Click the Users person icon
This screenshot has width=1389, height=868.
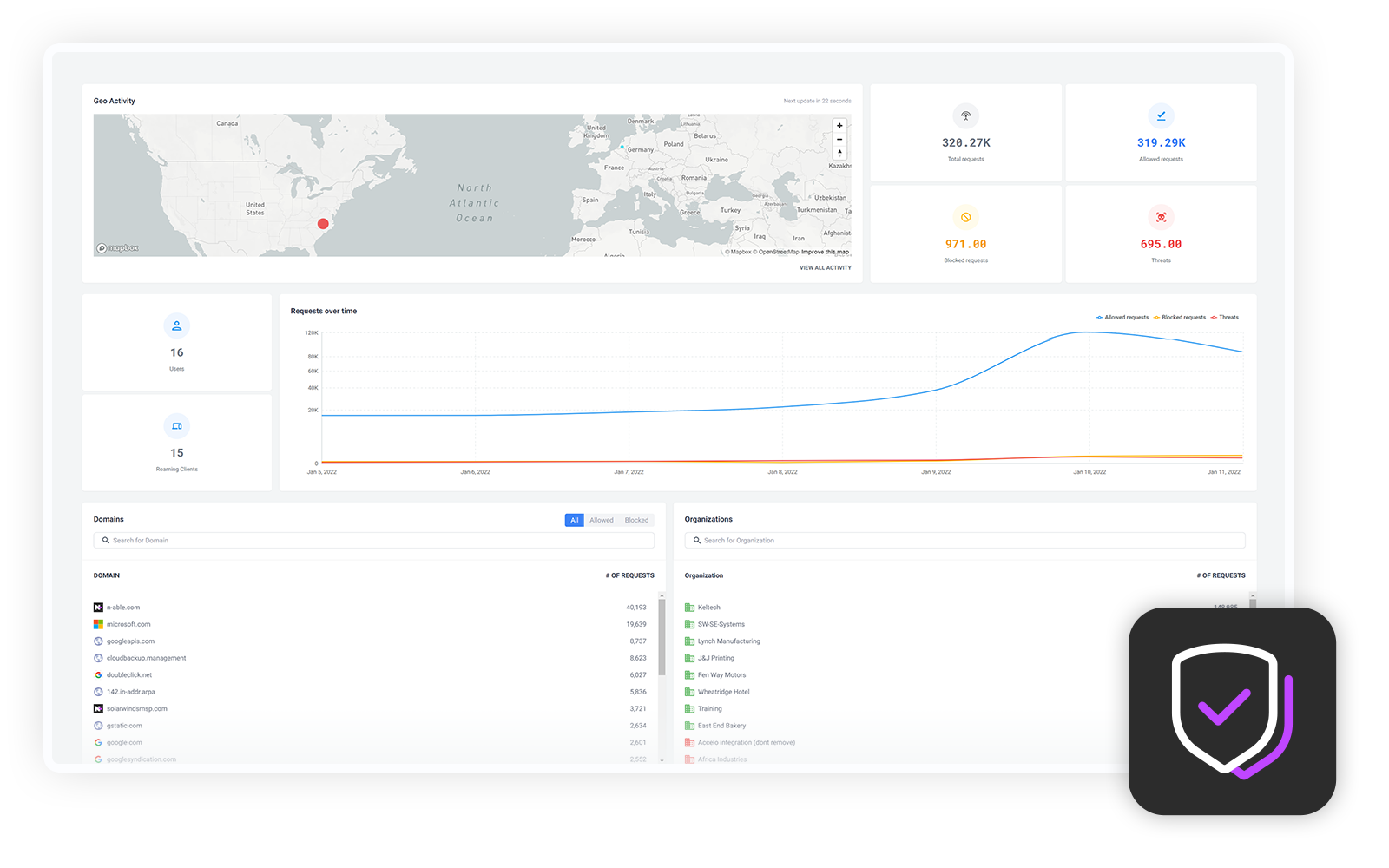tap(176, 325)
